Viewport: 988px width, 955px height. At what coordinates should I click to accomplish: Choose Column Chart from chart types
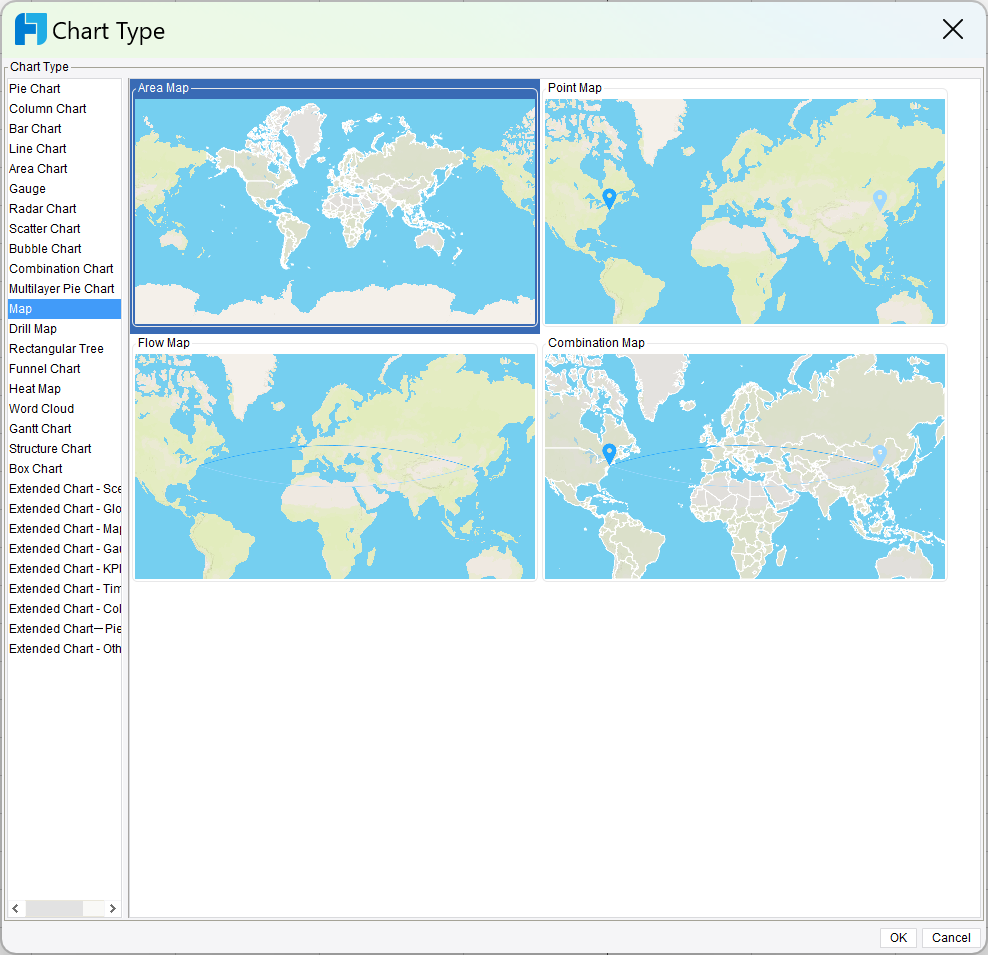click(48, 109)
